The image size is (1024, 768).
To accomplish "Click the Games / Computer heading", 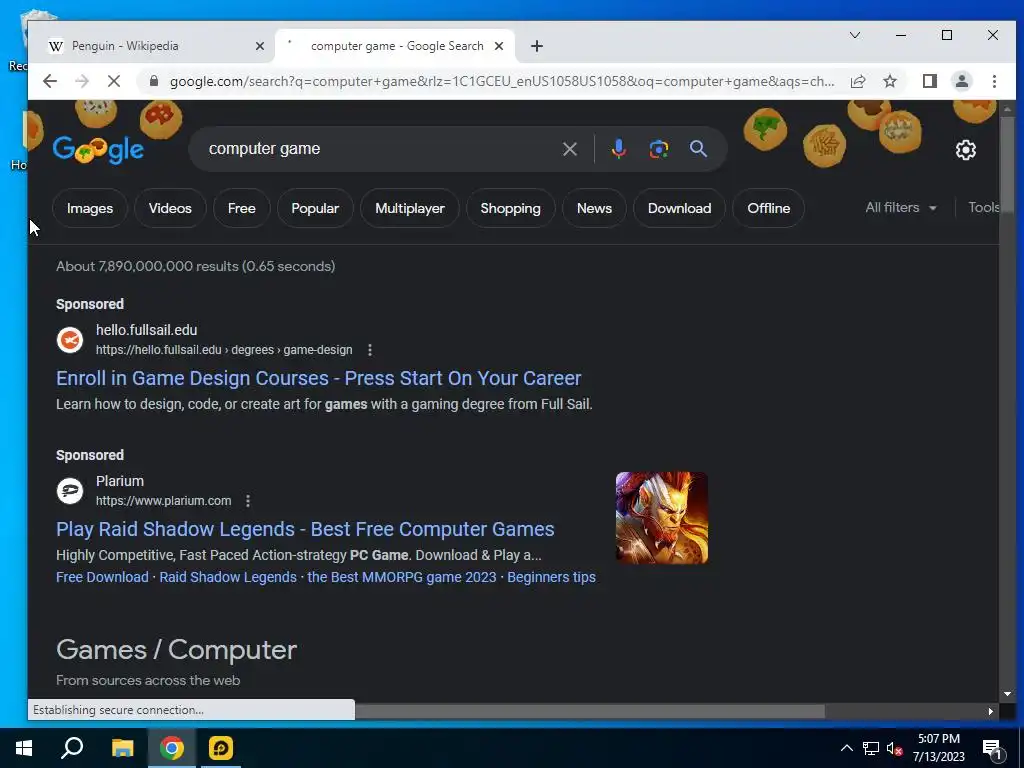I will click(x=176, y=650).
